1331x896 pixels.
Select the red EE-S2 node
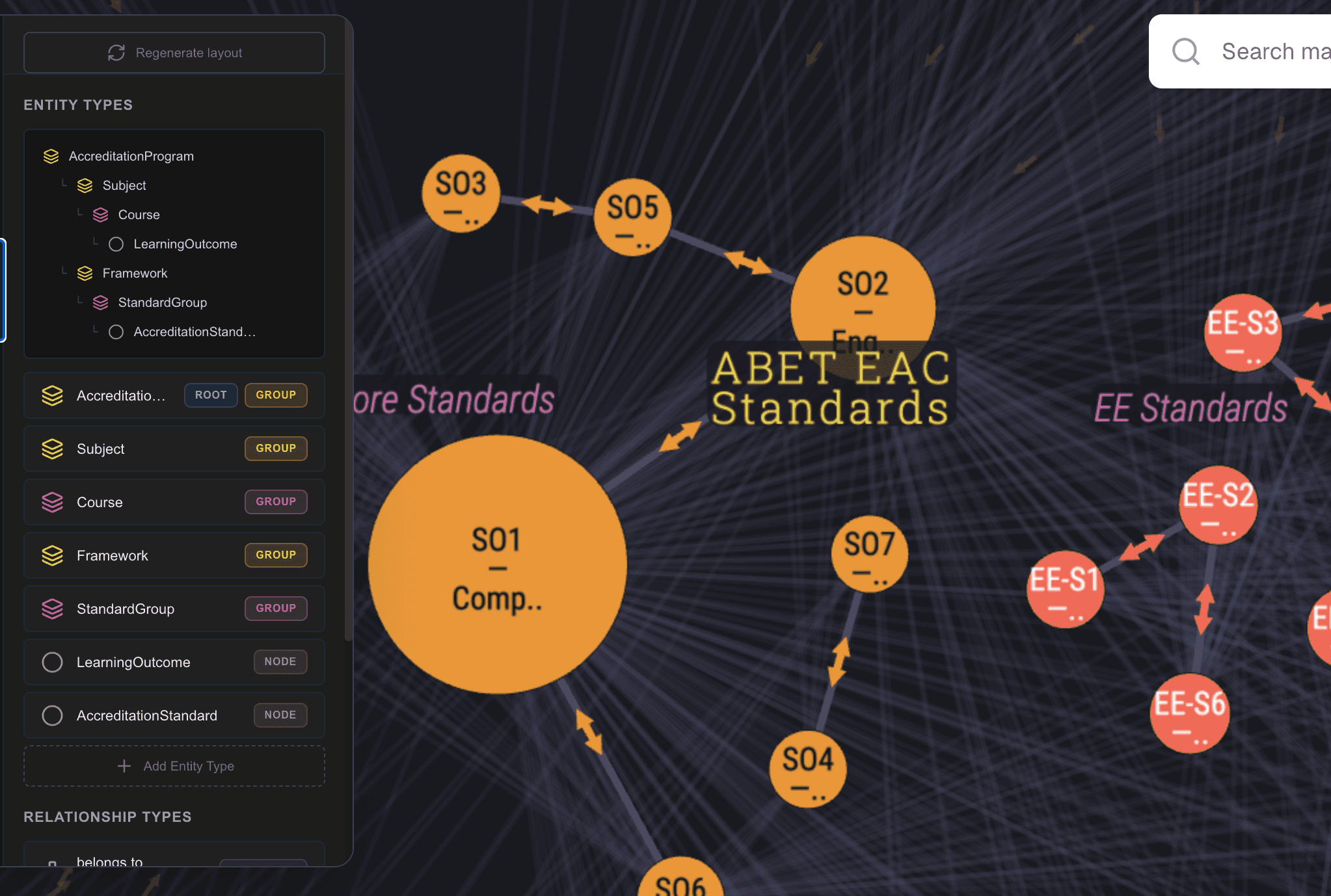(1218, 505)
